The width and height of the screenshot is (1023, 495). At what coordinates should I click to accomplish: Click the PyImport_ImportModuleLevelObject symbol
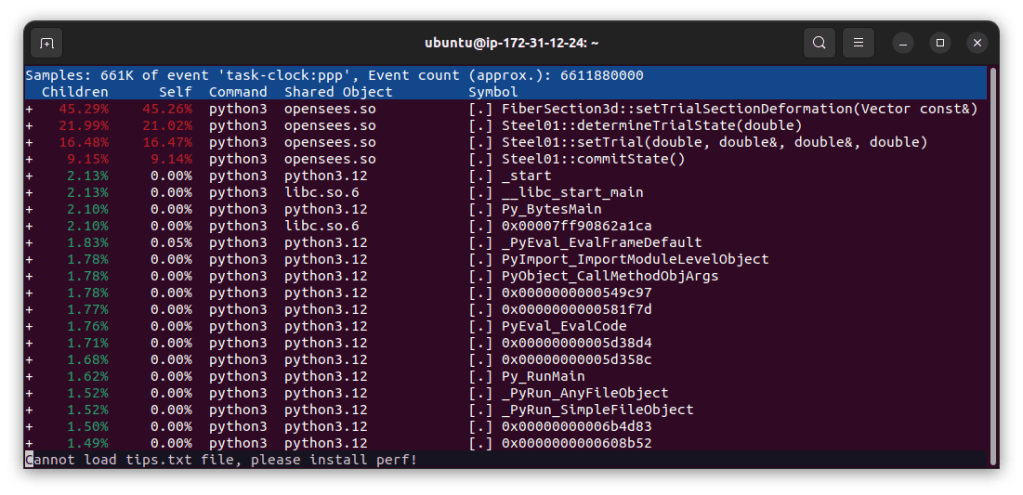point(635,259)
